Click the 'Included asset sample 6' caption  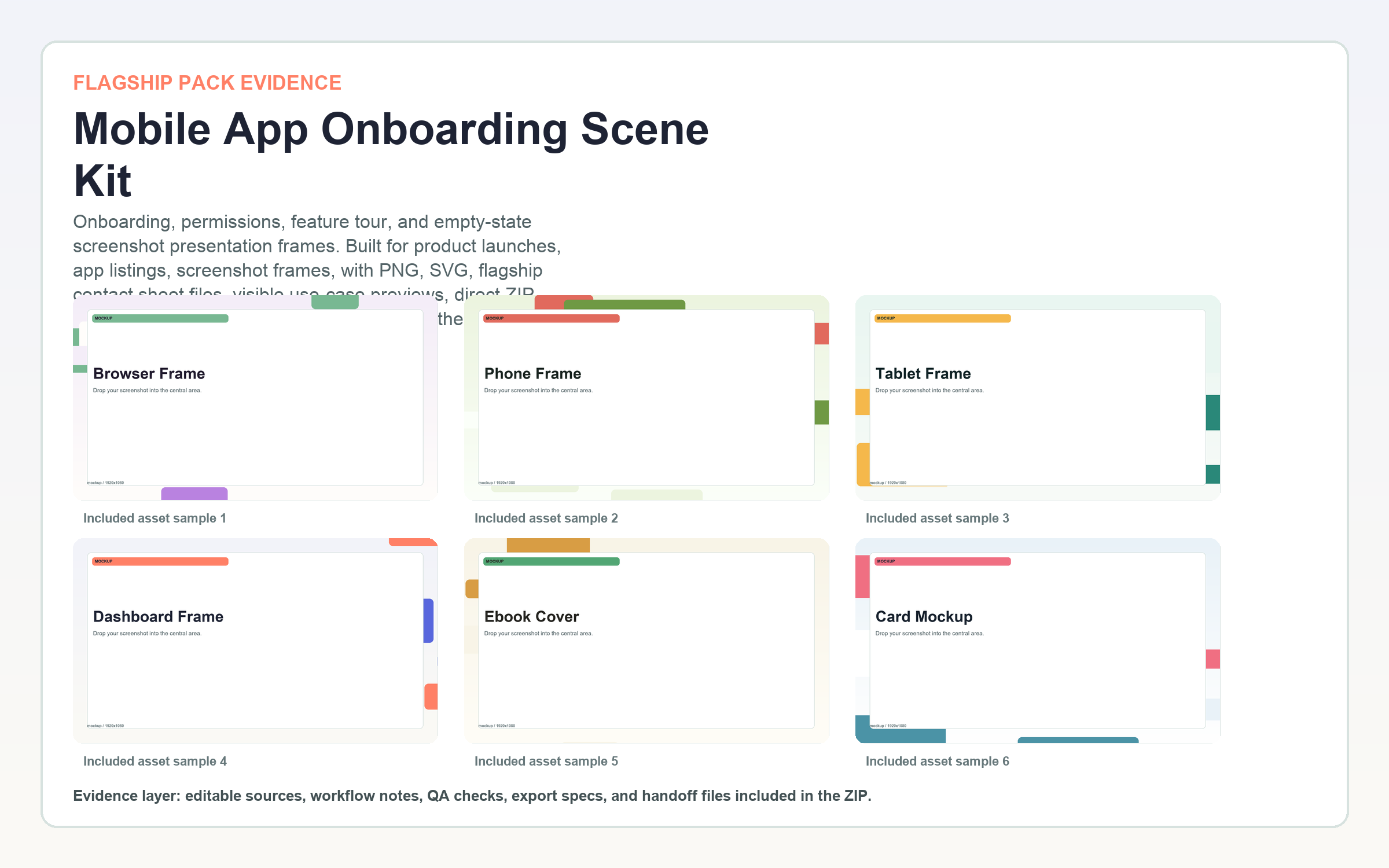pyautogui.click(x=937, y=761)
